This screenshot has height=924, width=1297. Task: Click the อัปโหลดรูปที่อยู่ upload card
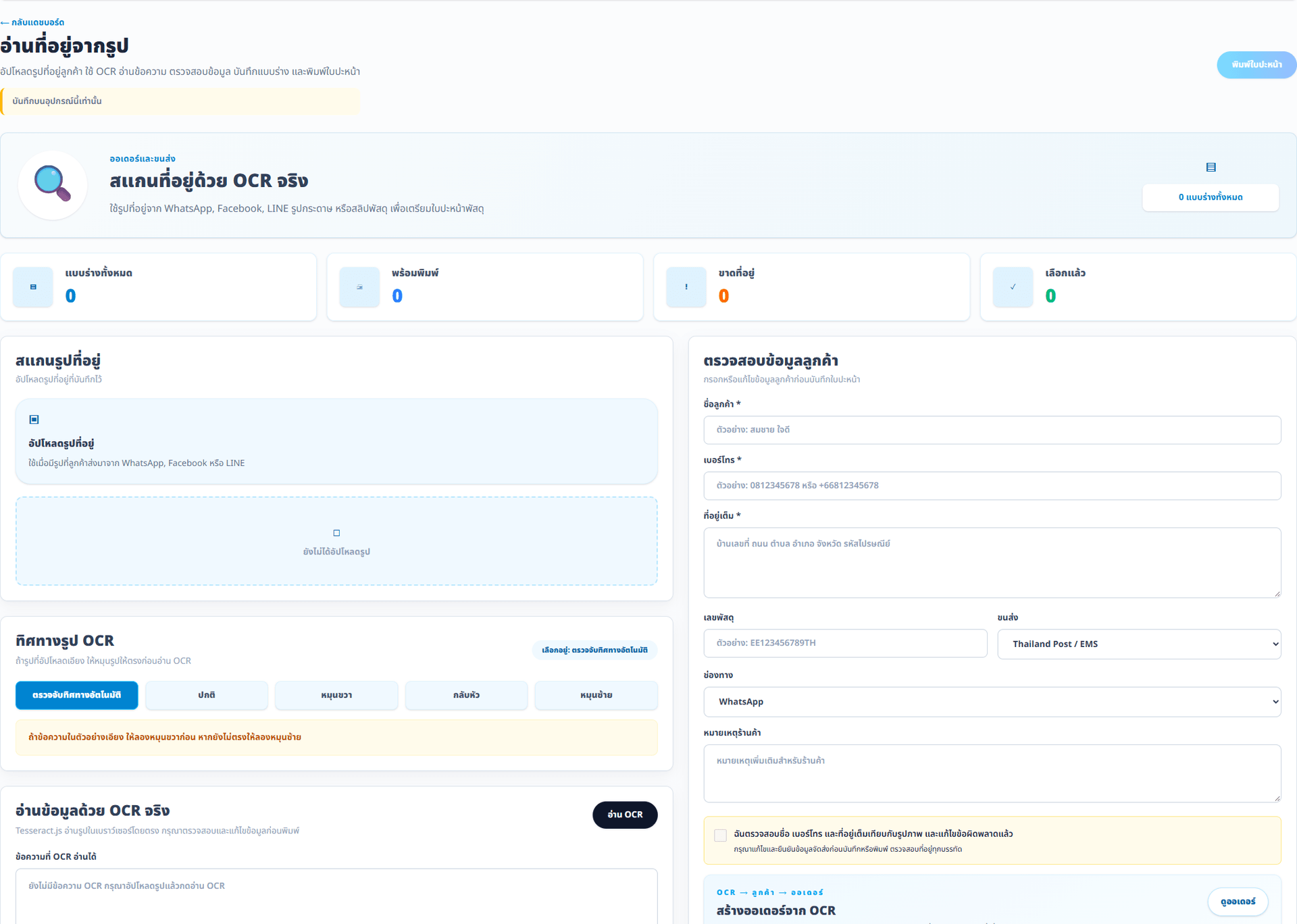[336, 441]
